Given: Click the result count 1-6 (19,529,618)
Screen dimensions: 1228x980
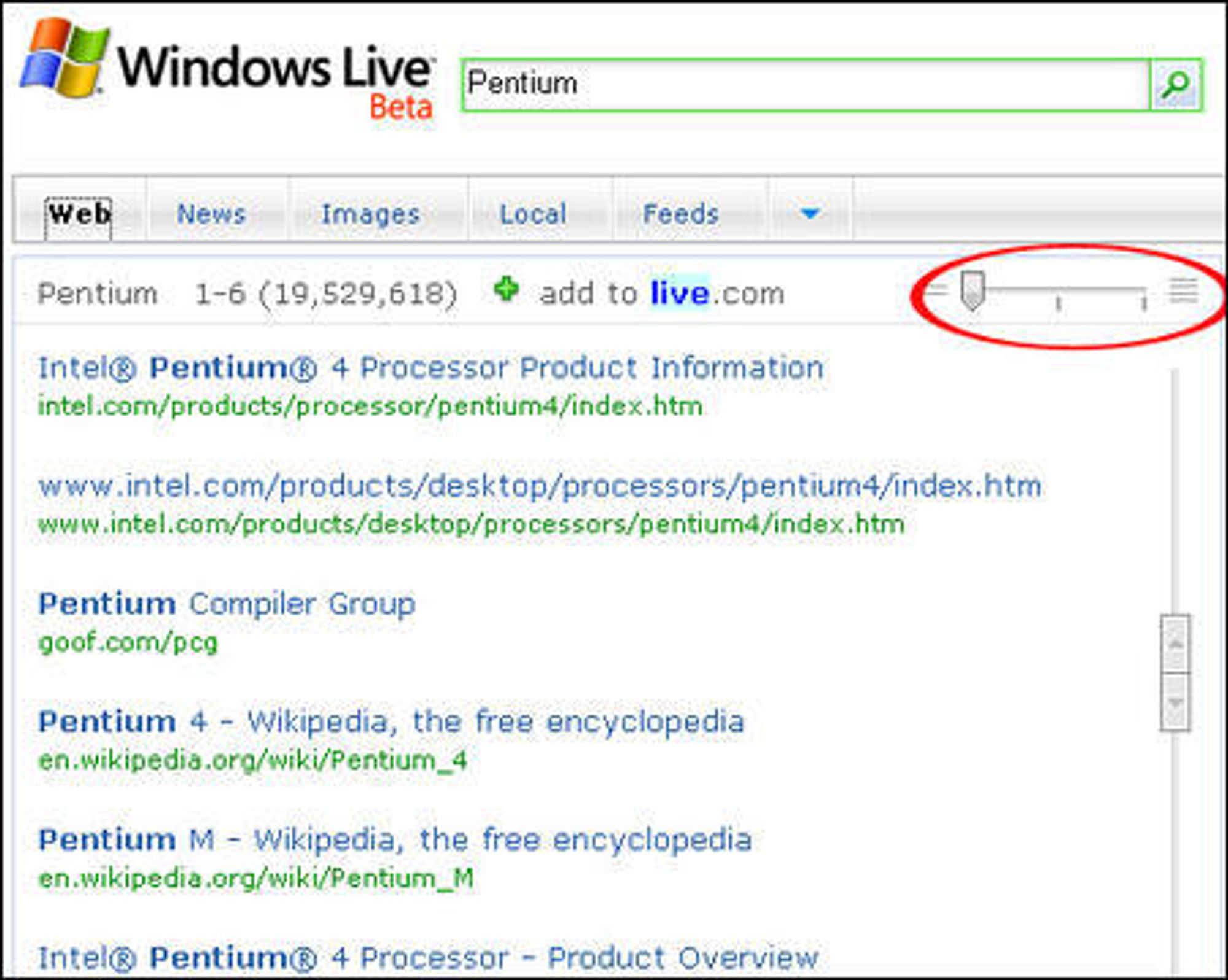Looking at the screenshot, I should tap(326, 294).
